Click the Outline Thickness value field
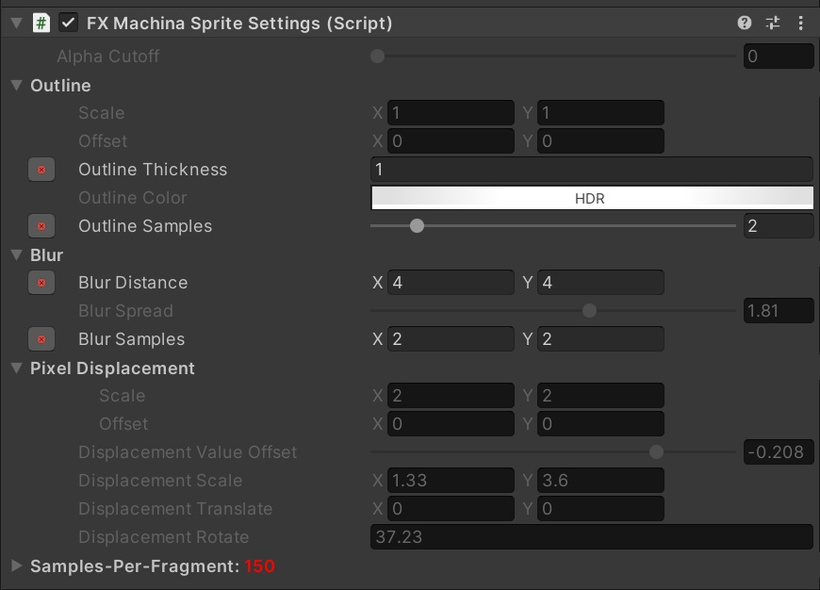This screenshot has height=590, width=820. coord(592,169)
